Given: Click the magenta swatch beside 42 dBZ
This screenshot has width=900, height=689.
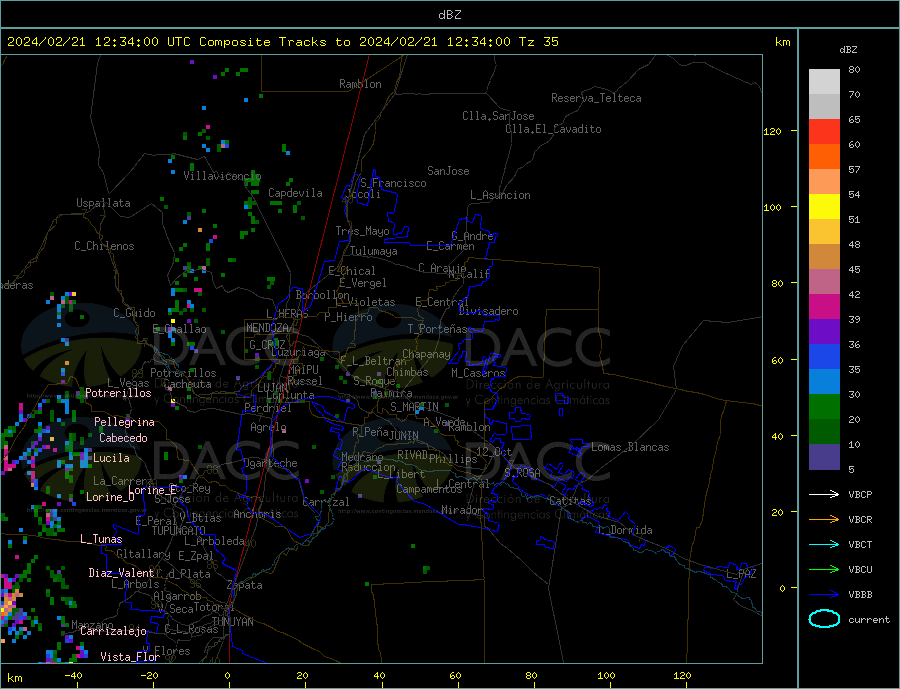Looking at the screenshot, I should pos(824,307).
